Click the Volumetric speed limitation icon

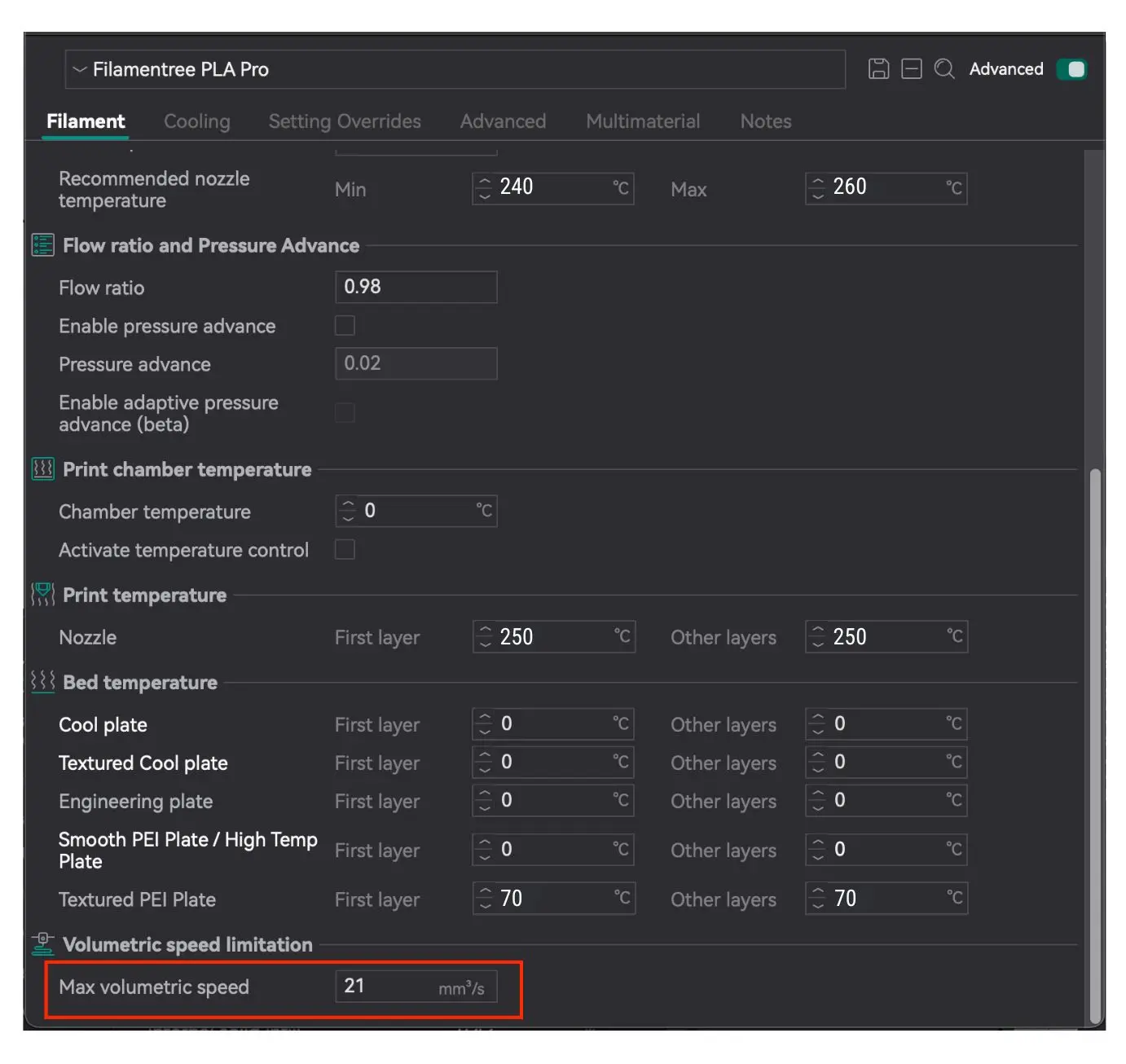(x=42, y=944)
